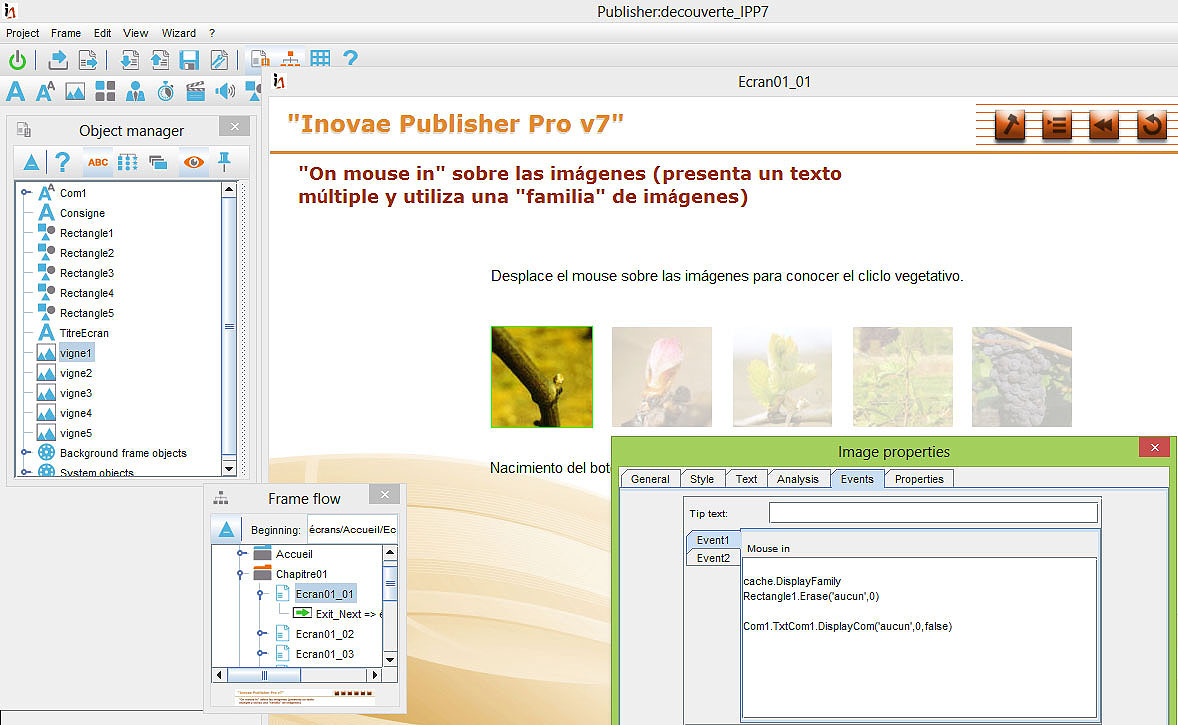Open the page settings wrench icon
This screenshot has height=725, width=1178.
pos(219,59)
